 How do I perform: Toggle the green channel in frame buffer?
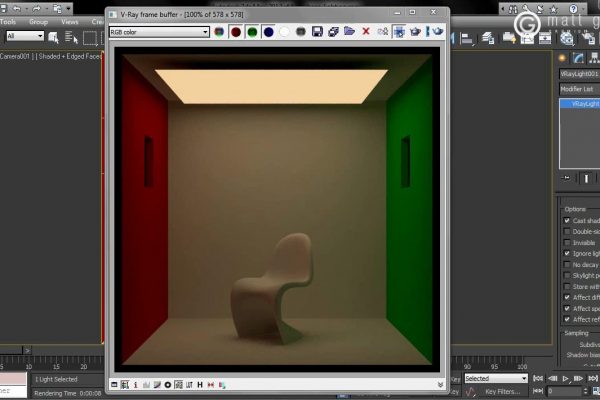pos(252,32)
